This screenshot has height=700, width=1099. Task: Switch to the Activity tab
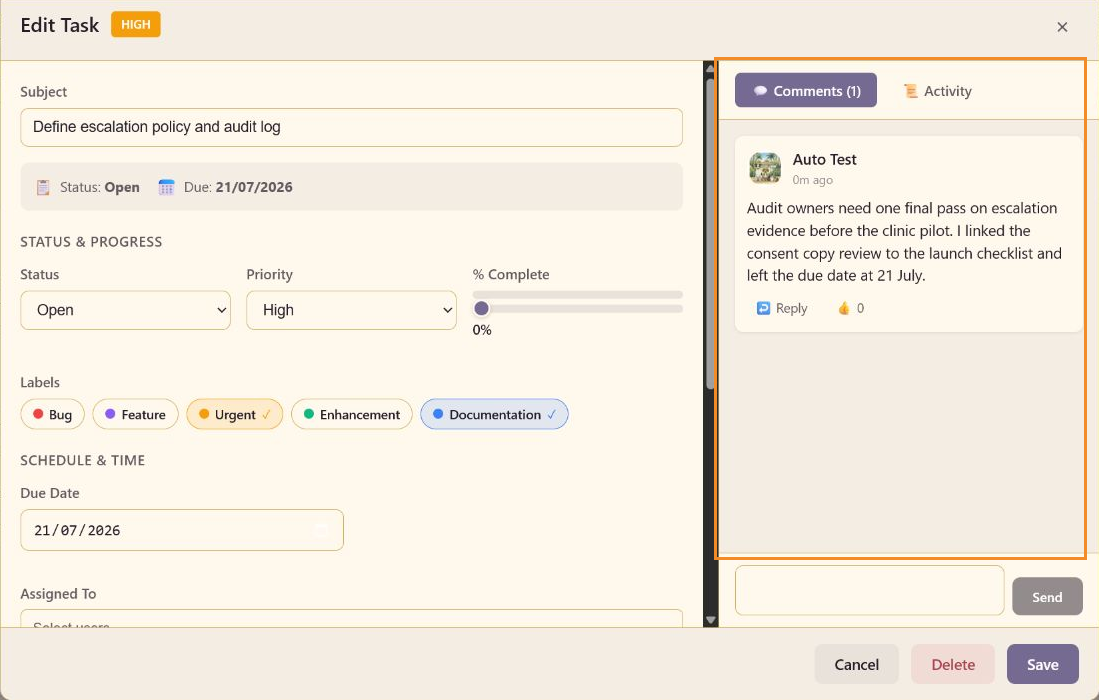pyautogui.click(x=937, y=91)
